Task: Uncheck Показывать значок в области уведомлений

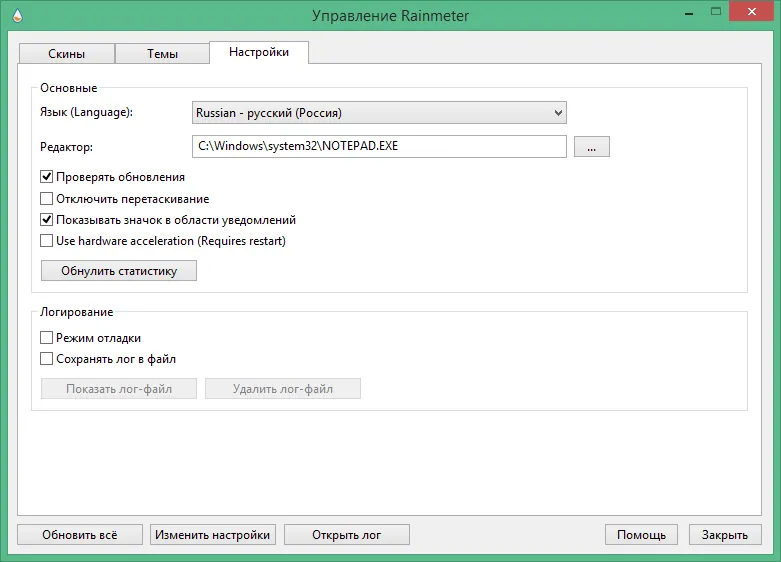Action: coord(46,220)
